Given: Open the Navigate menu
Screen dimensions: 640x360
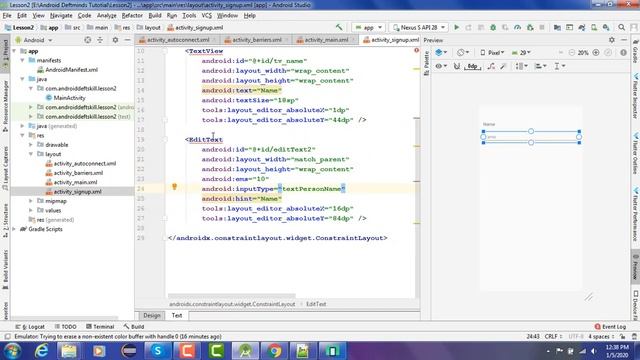Looking at the screenshot, I should click(x=61, y=16).
